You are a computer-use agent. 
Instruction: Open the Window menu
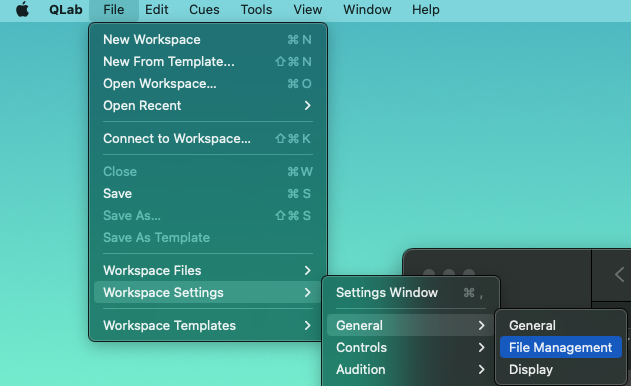[x=367, y=9]
